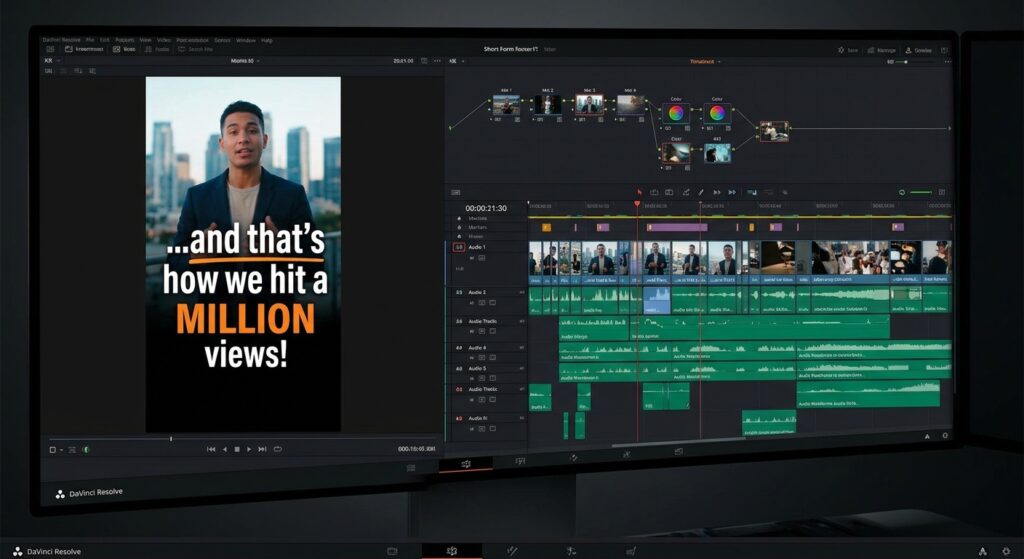
Task: Jump to last frame in viewer transport
Action: click(262, 449)
